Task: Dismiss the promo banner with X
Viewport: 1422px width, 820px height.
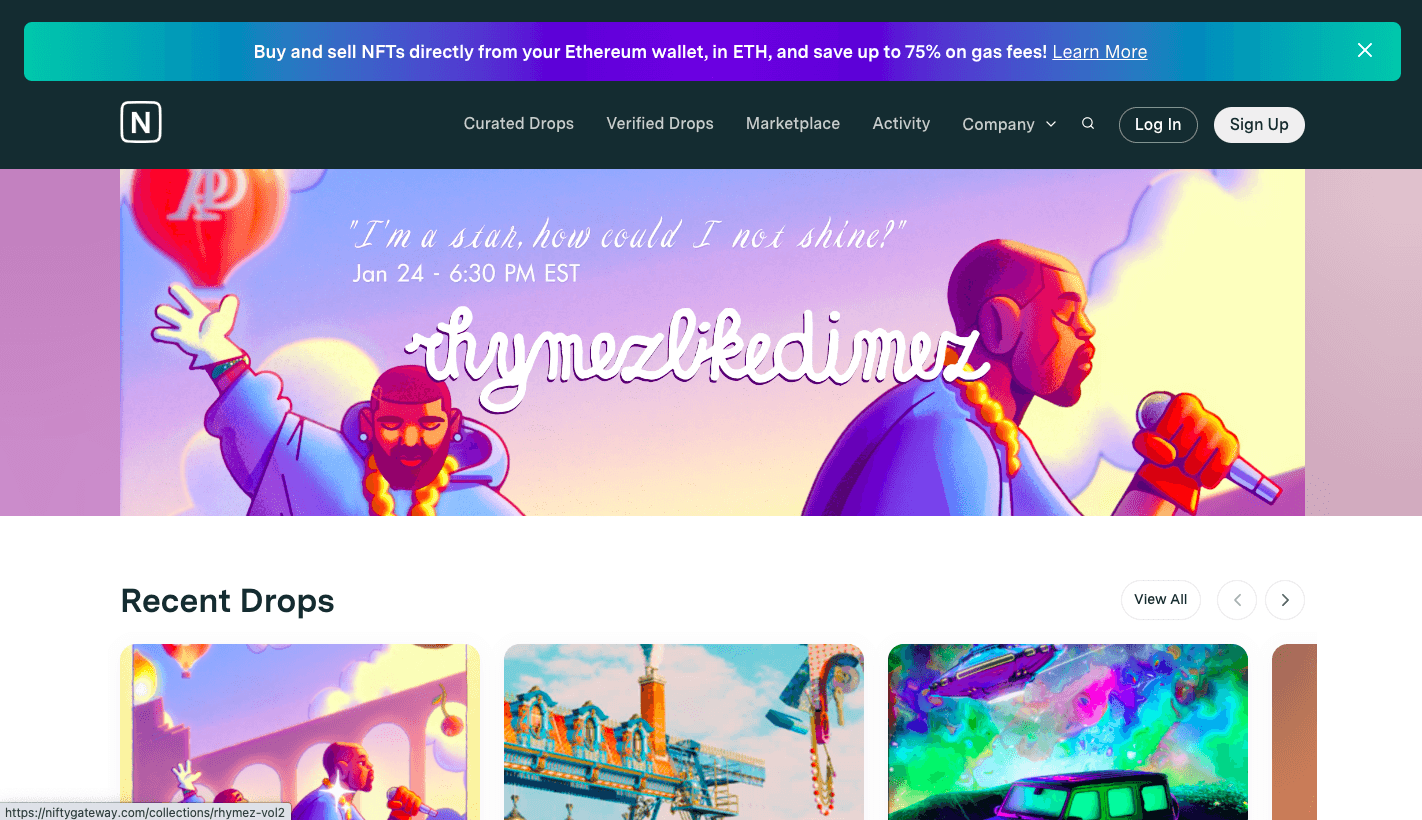Action: [x=1365, y=50]
